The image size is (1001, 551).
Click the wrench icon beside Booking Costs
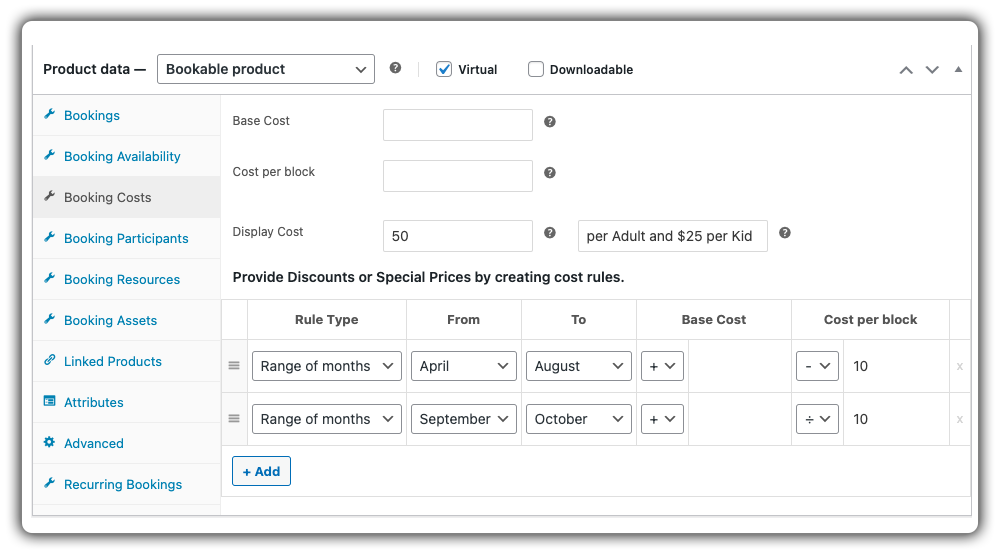pos(49,195)
